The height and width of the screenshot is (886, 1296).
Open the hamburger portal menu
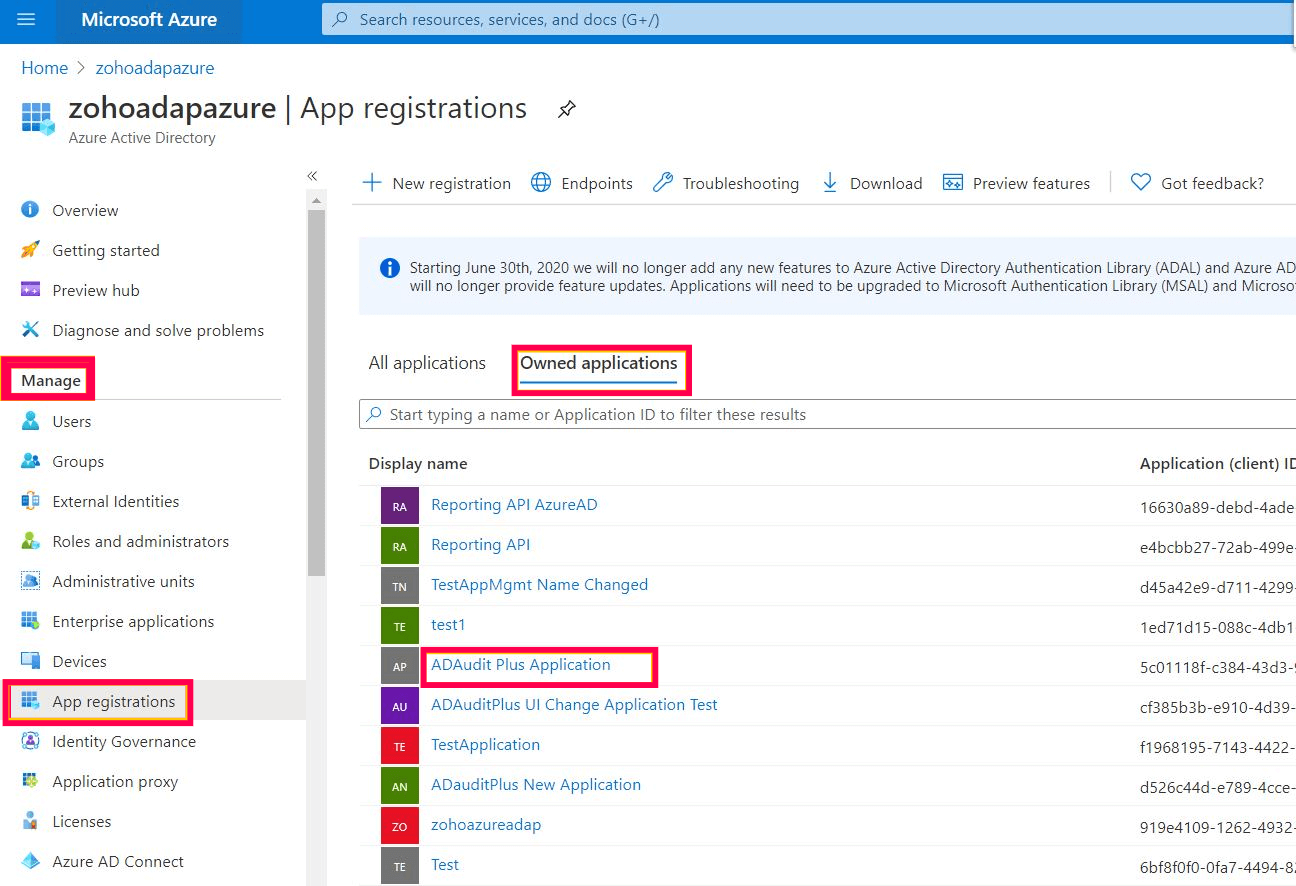27,20
